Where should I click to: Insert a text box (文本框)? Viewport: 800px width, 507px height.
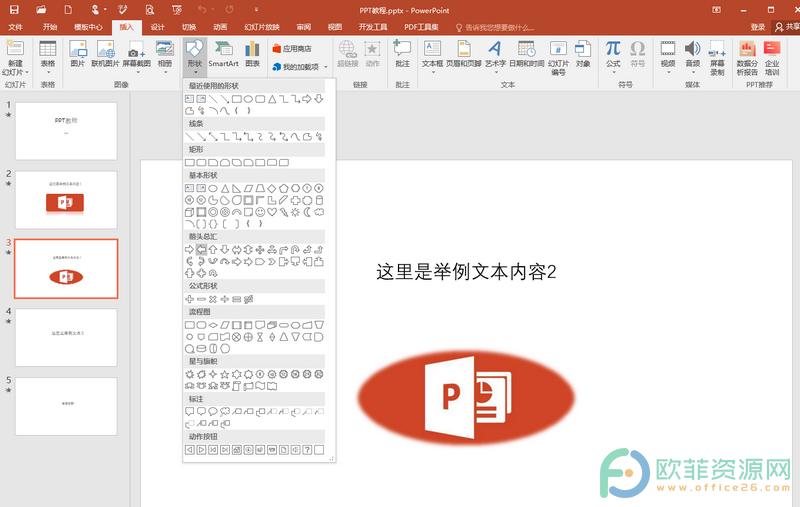(433, 57)
